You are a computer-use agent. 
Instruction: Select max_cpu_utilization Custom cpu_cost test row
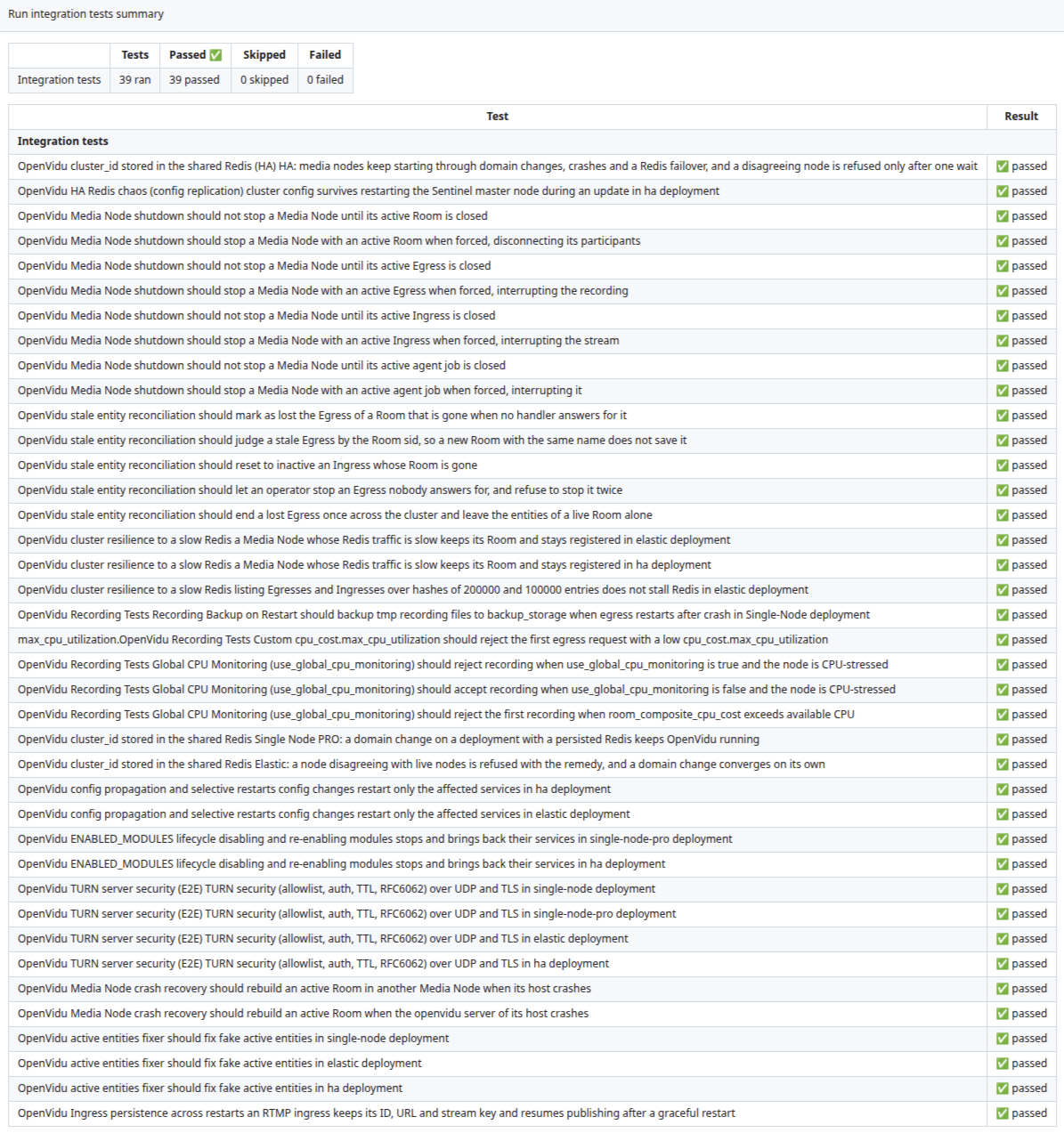[423, 640]
